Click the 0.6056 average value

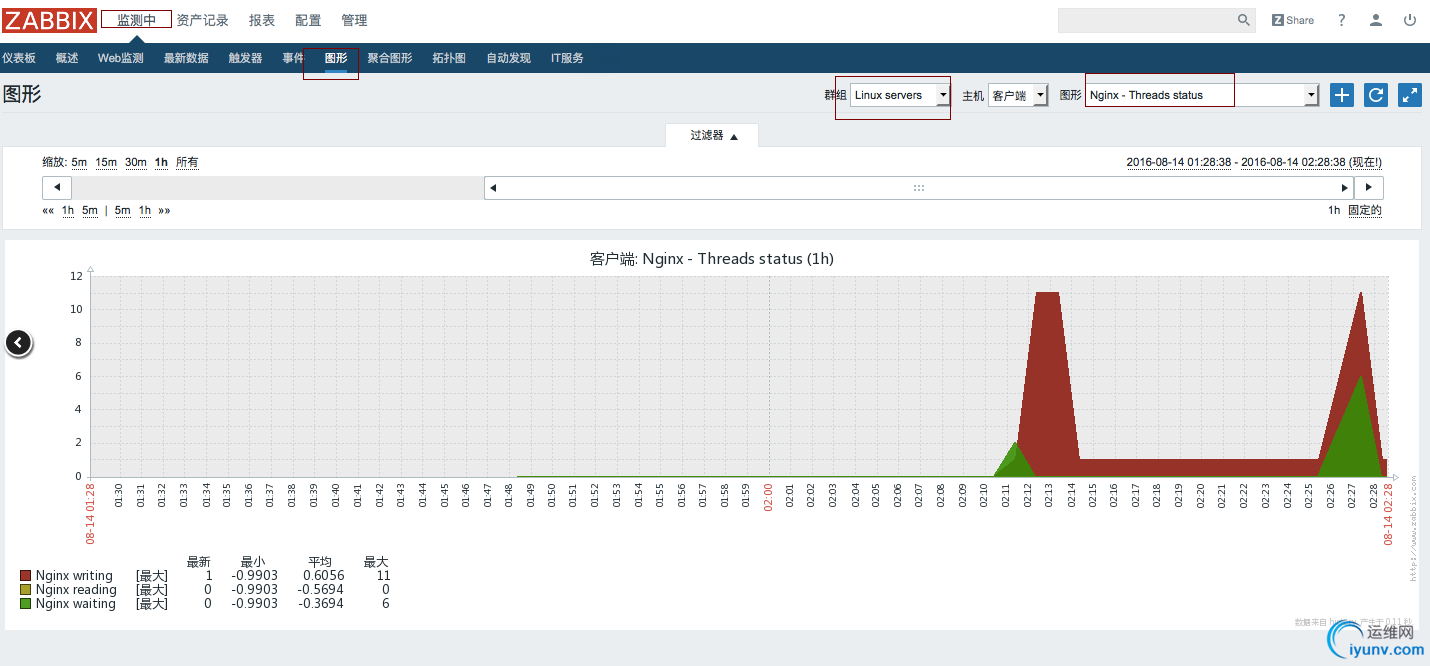(324, 576)
